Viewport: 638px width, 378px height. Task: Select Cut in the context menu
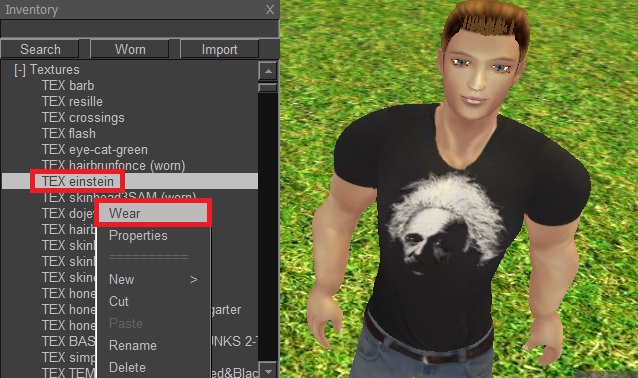click(x=119, y=302)
